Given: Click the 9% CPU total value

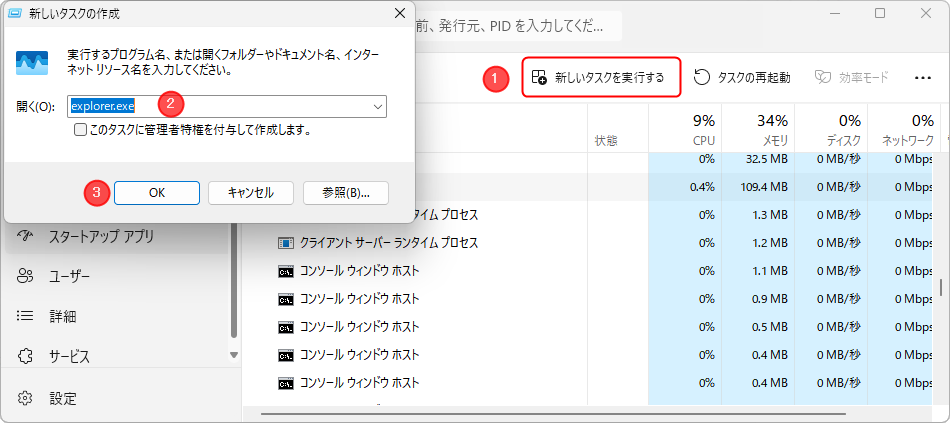Looking at the screenshot, I should [x=704, y=119].
